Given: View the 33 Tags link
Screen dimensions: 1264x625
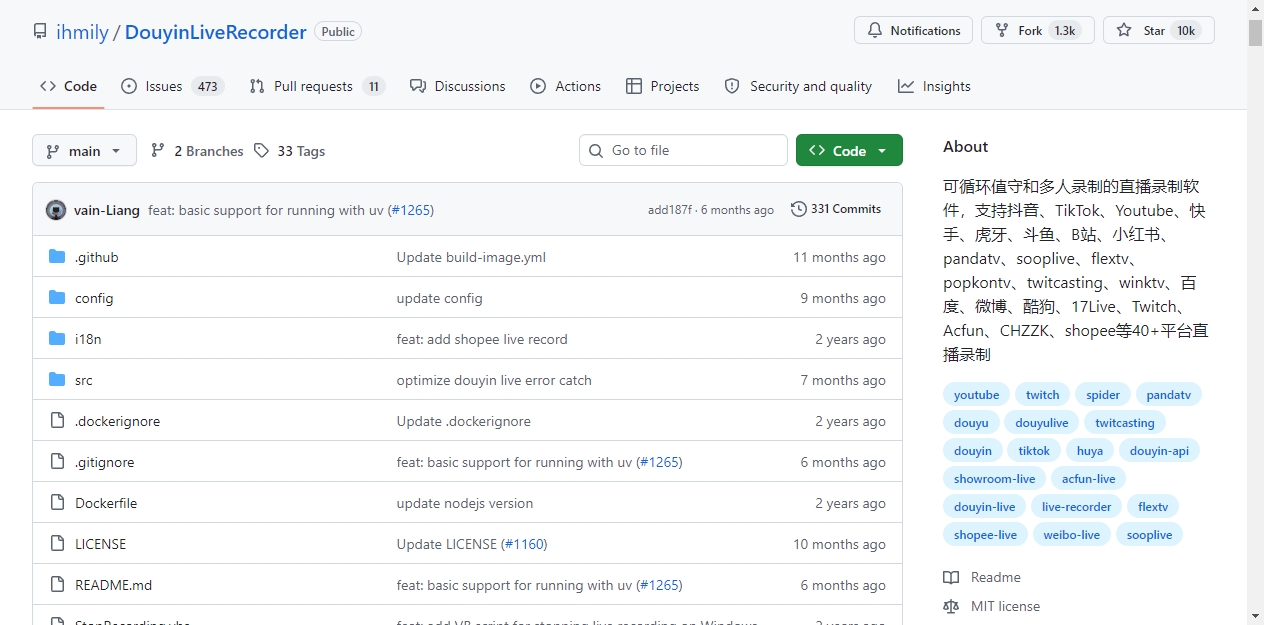Looking at the screenshot, I should [x=289, y=151].
